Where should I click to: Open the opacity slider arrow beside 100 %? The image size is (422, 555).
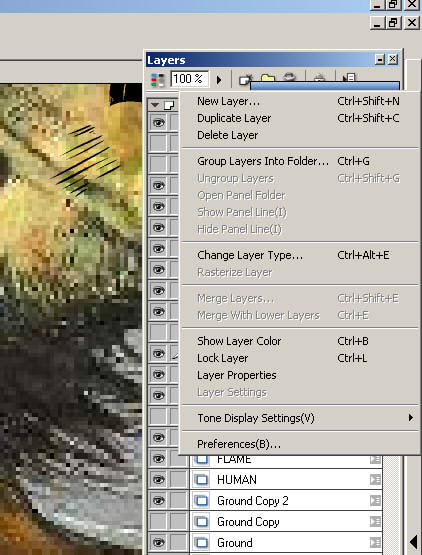pos(219,80)
